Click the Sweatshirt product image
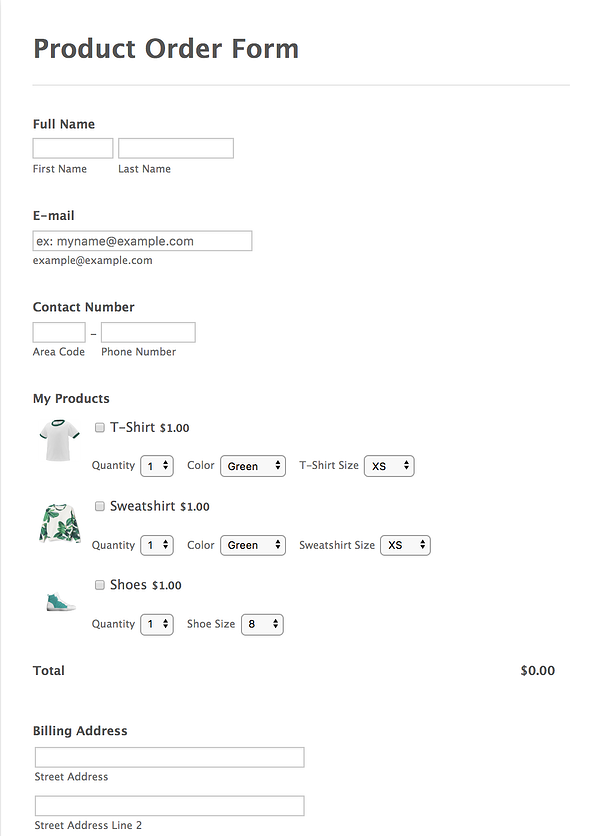The image size is (600, 836). [x=59, y=523]
